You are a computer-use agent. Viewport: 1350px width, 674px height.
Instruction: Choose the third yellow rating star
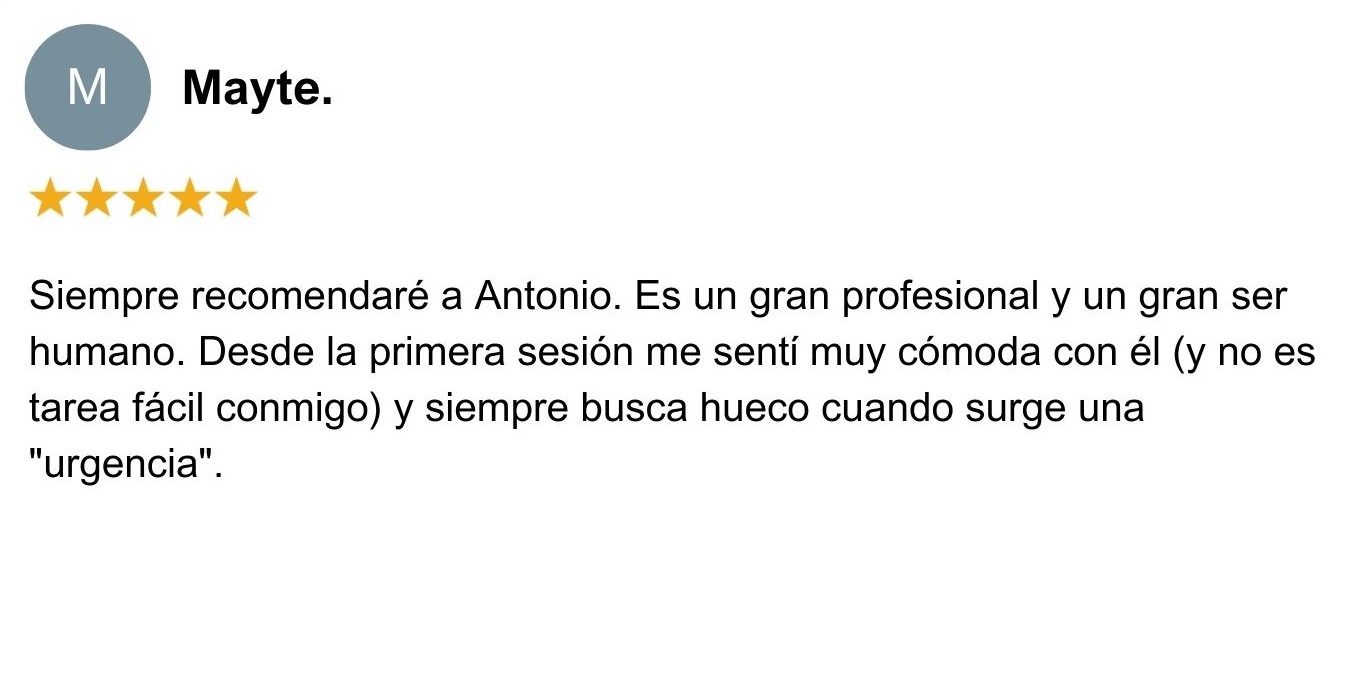pyautogui.click(x=143, y=199)
